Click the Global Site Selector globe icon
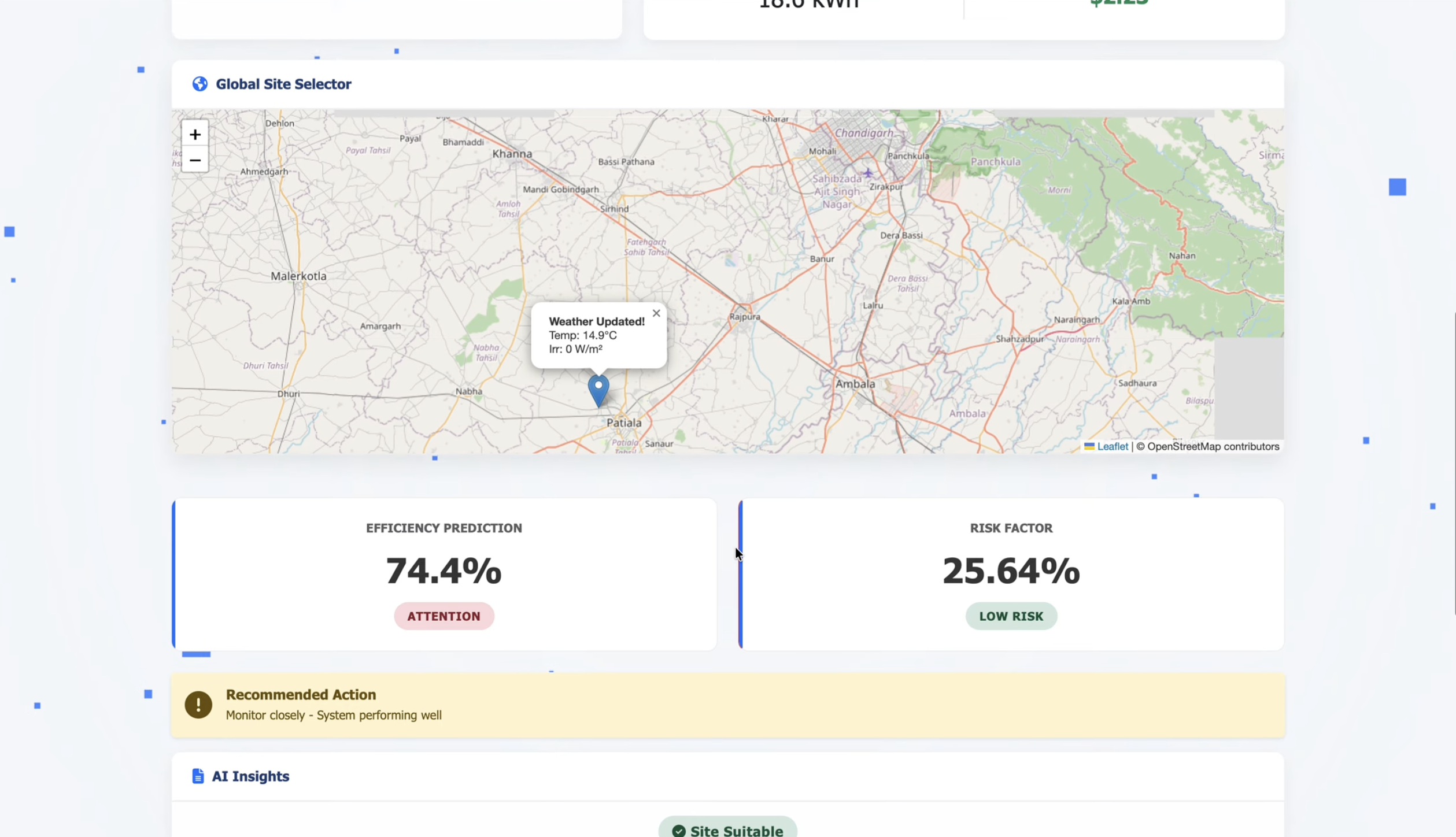This screenshot has width=1456, height=837. pyautogui.click(x=200, y=84)
